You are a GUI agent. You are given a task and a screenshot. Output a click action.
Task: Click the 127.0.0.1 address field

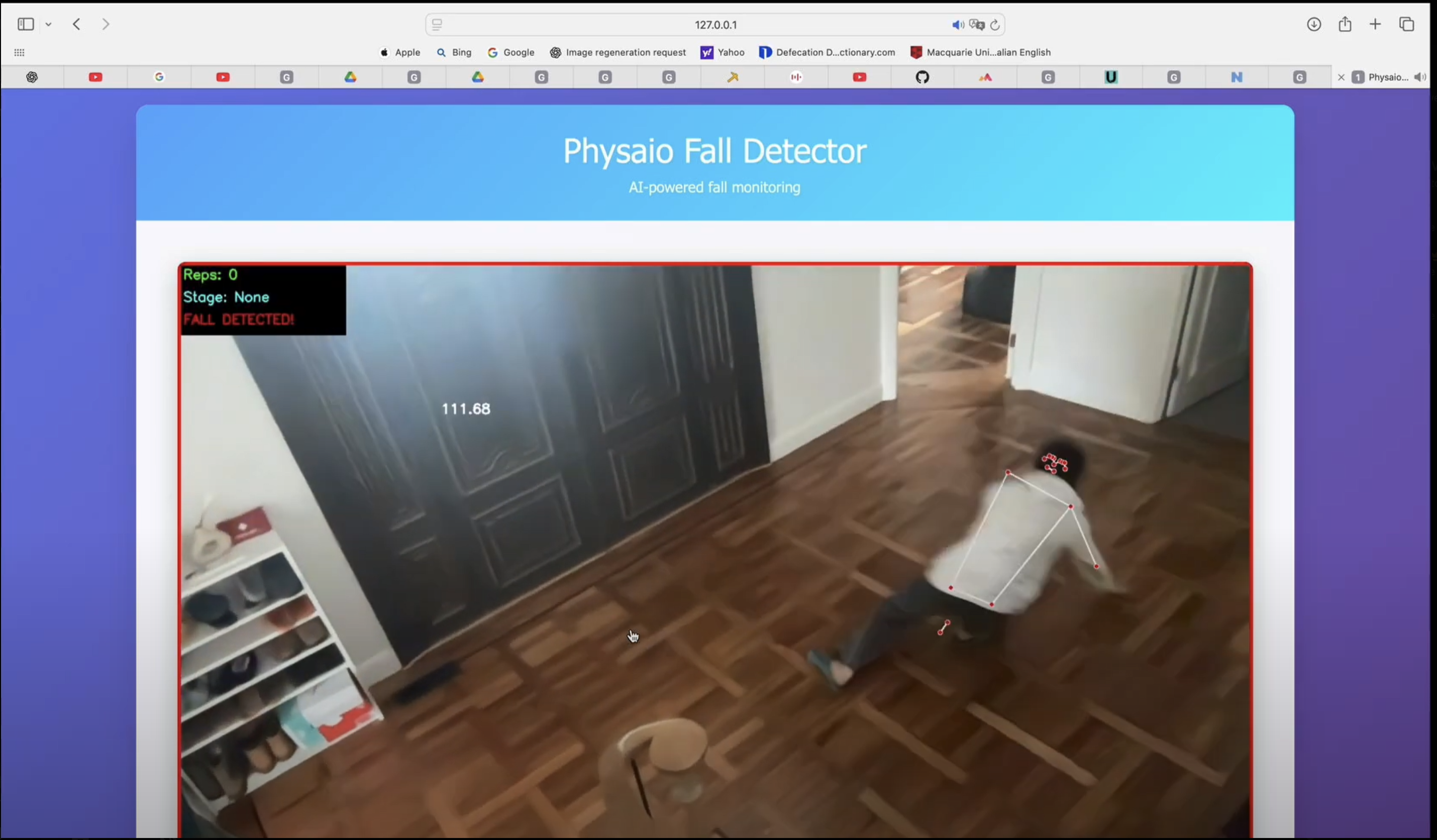(715, 25)
